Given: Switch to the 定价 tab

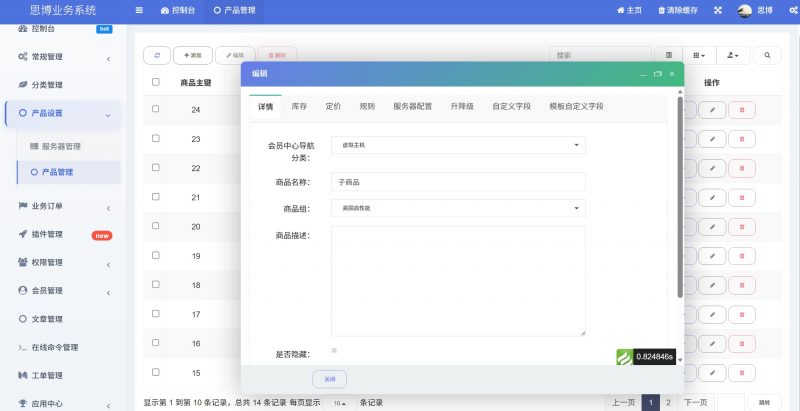Looking at the screenshot, I should tap(333, 105).
